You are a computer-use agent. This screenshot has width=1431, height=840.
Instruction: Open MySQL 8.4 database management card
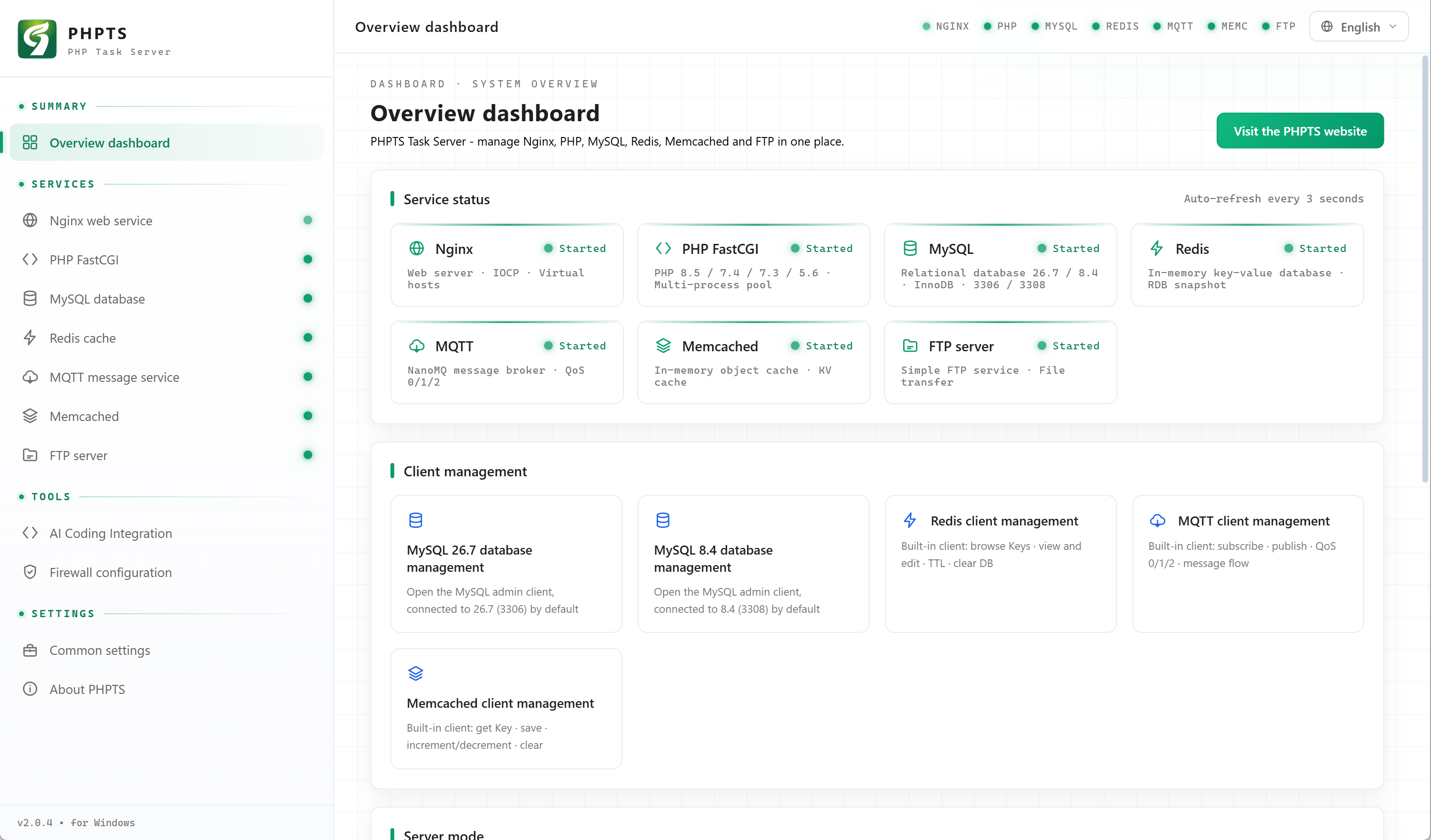pyautogui.click(x=753, y=563)
